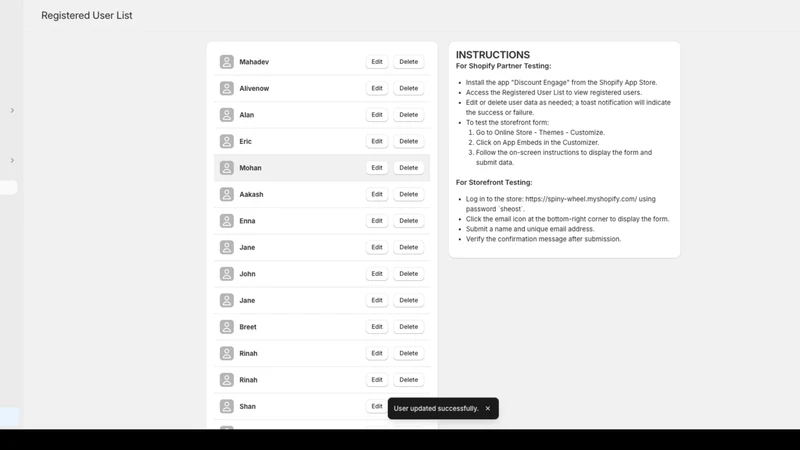Delete the user Breet
The image size is (800, 450).
409,327
